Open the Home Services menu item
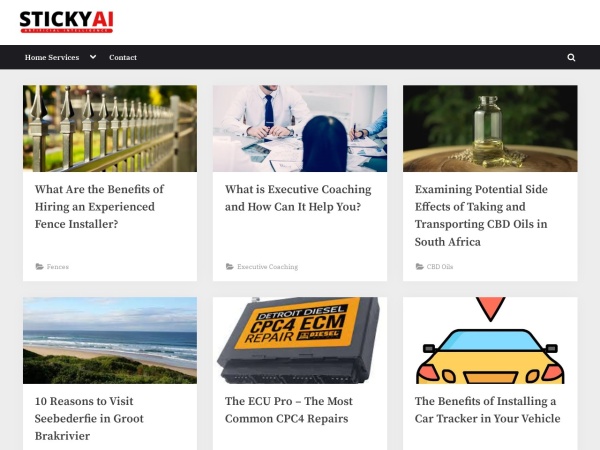Viewport: 600px width, 450px height. pos(52,57)
